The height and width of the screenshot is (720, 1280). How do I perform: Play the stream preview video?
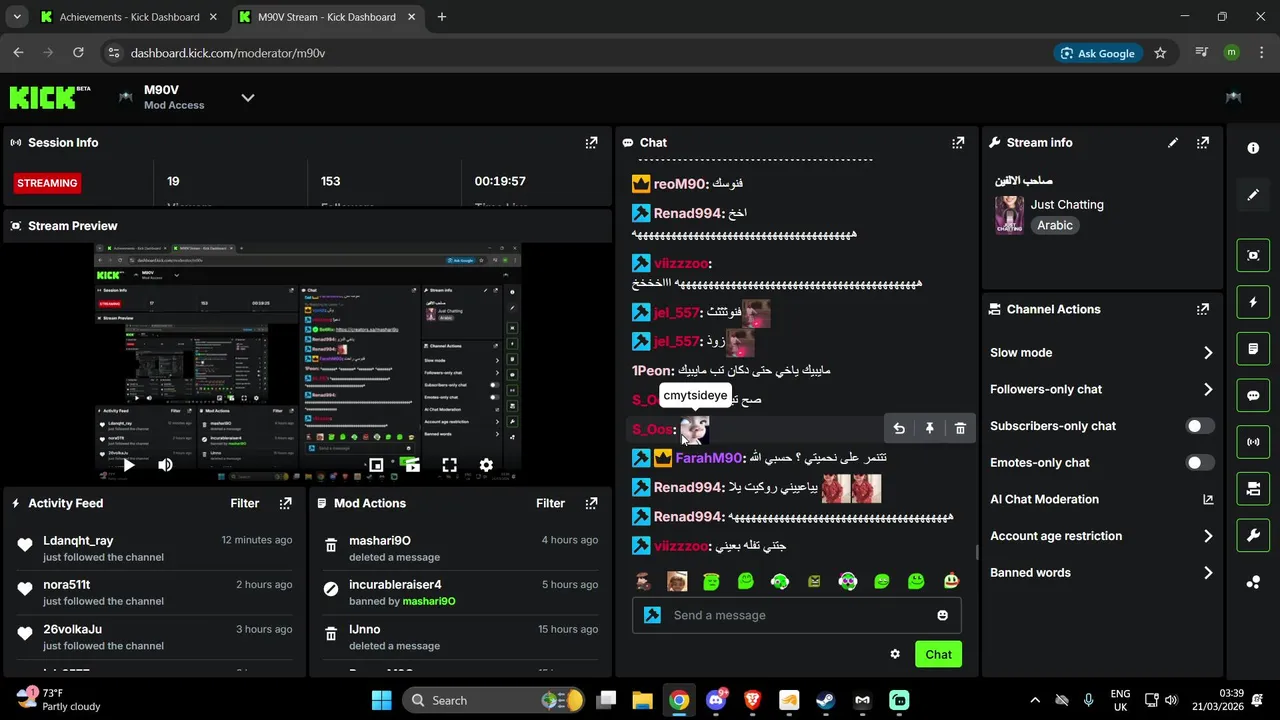coord(128,465)
